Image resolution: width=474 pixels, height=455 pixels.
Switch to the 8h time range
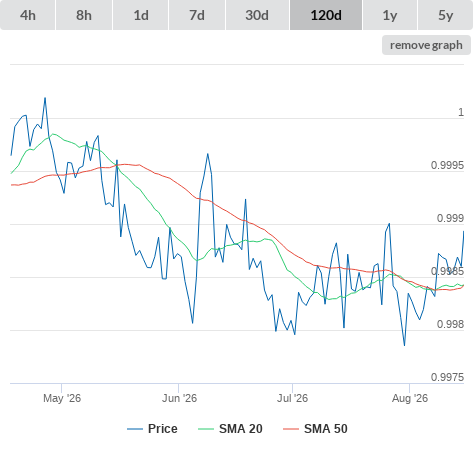pos(84,15)
